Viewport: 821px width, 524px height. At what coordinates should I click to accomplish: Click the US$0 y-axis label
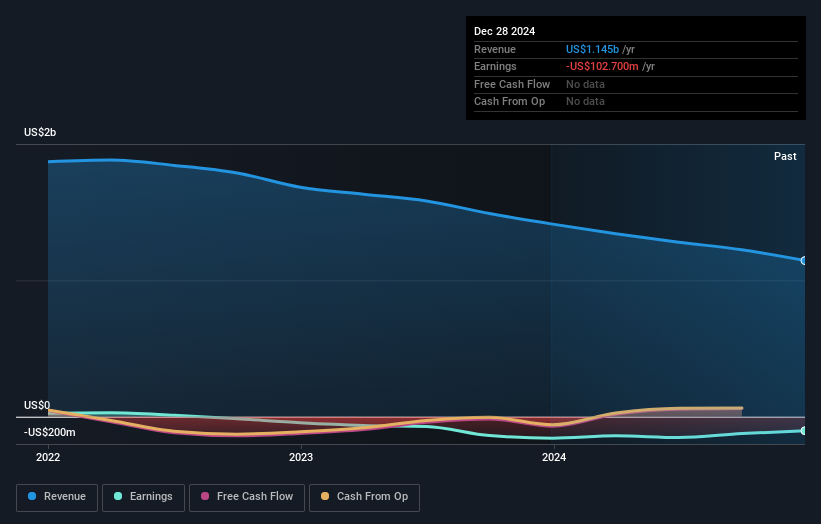(x=37, y=405)
